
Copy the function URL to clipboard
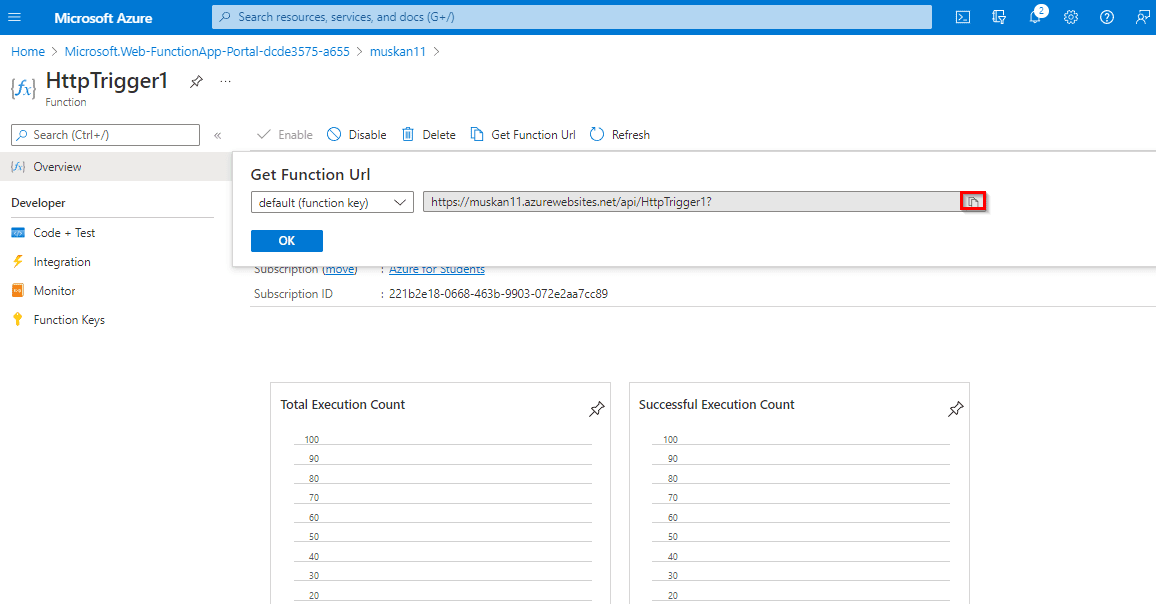click(973, 202)
